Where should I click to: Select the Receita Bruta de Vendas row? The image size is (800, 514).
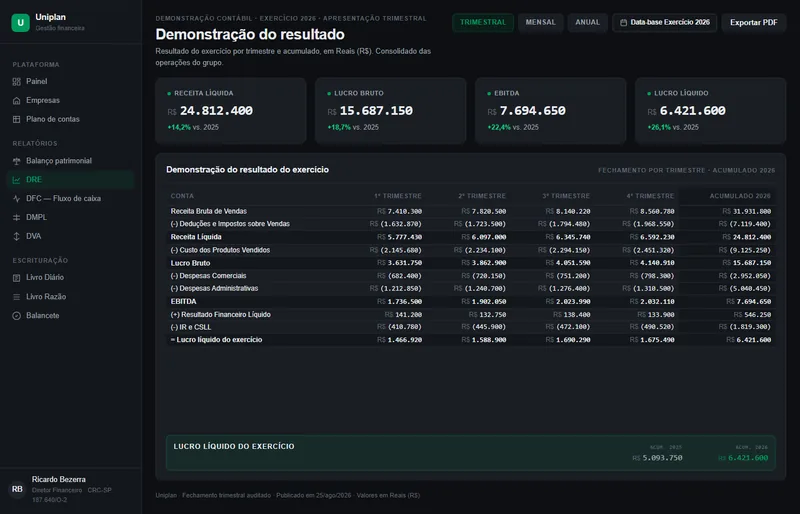click(470, 211)
